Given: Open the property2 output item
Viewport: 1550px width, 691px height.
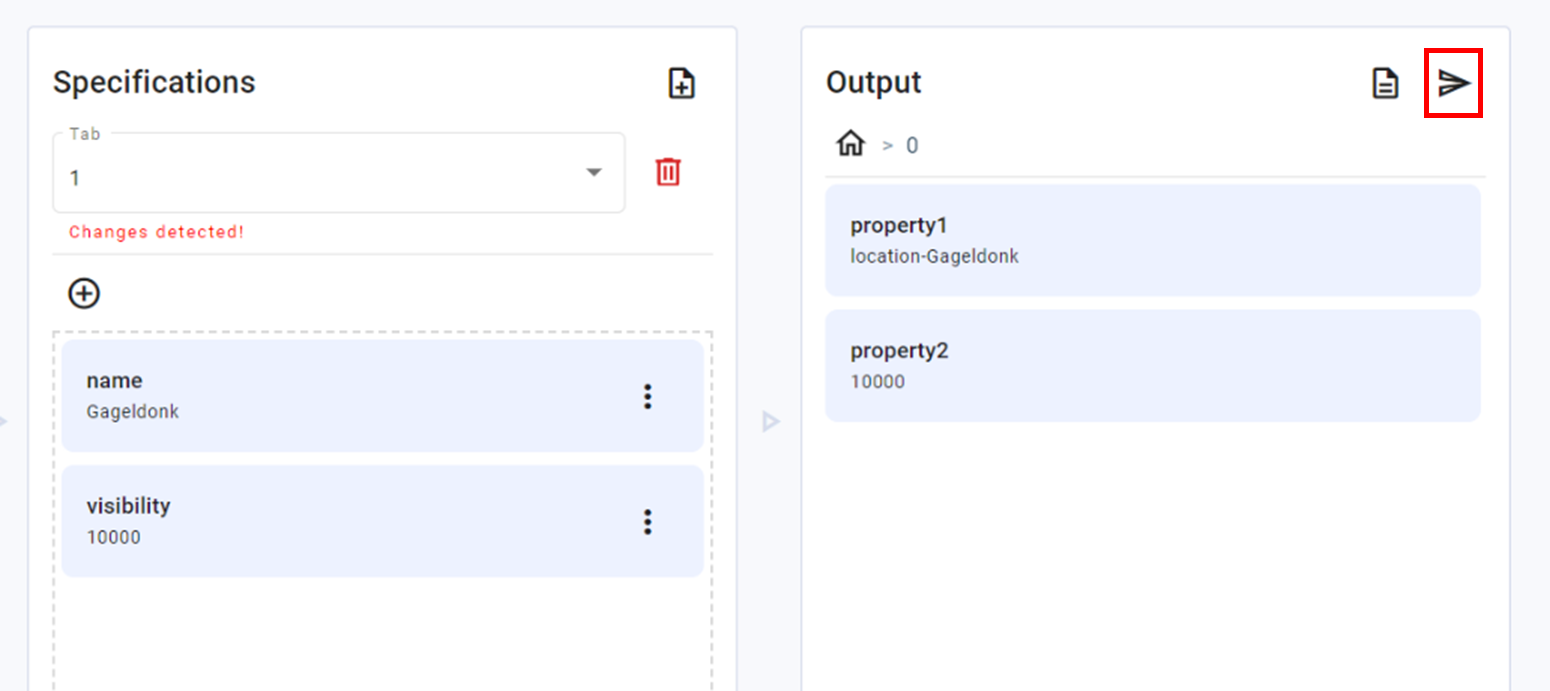Looking at the screenshot, I should [1152, 365].
